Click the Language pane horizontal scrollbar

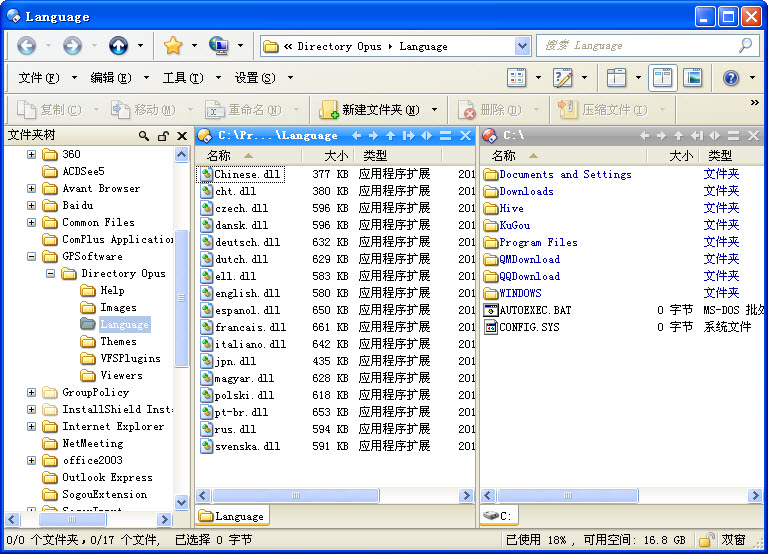[295, 495]
